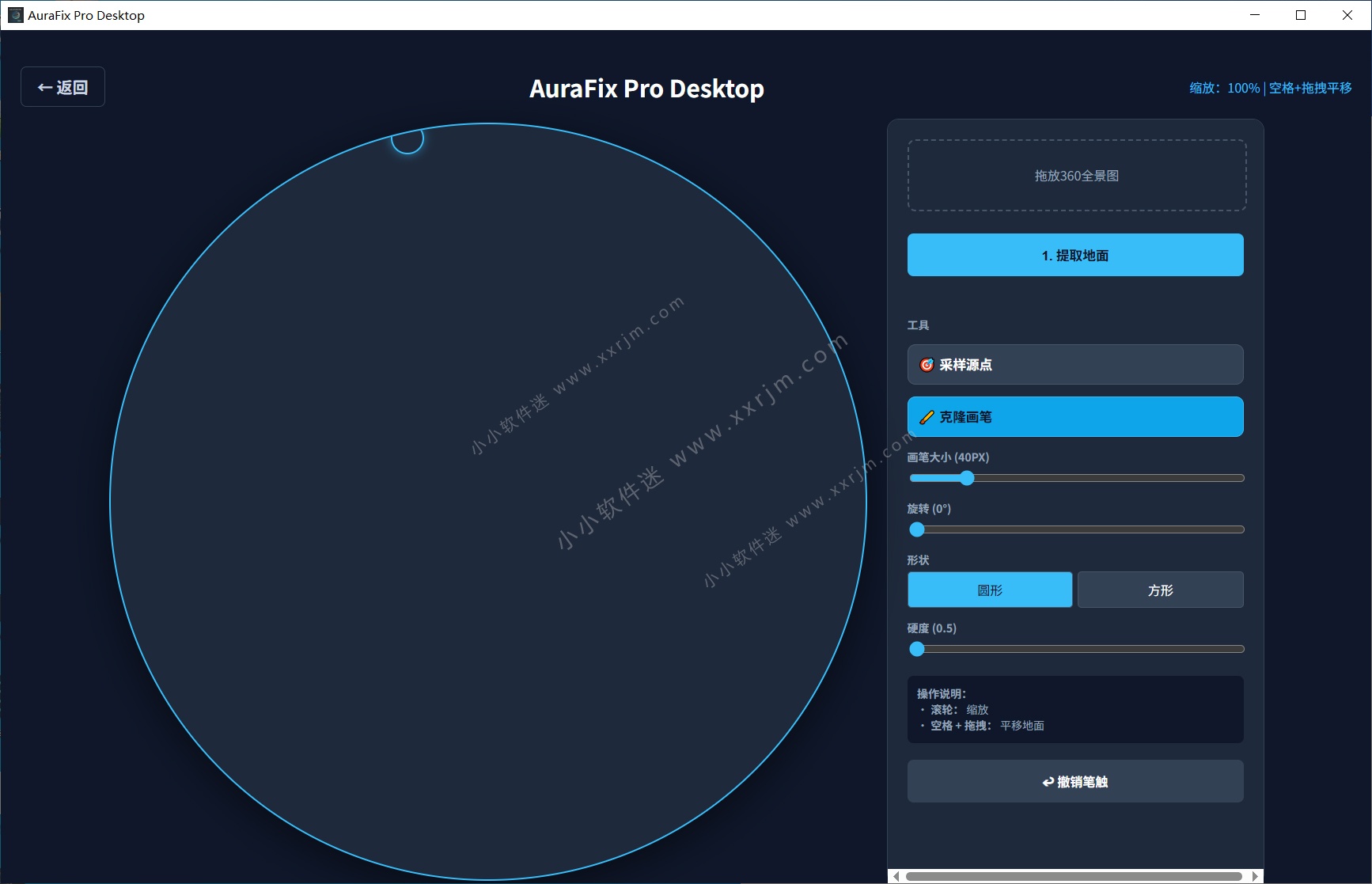
Task: Click the slider thumb of 画笔大小
Action: point(967,478)
